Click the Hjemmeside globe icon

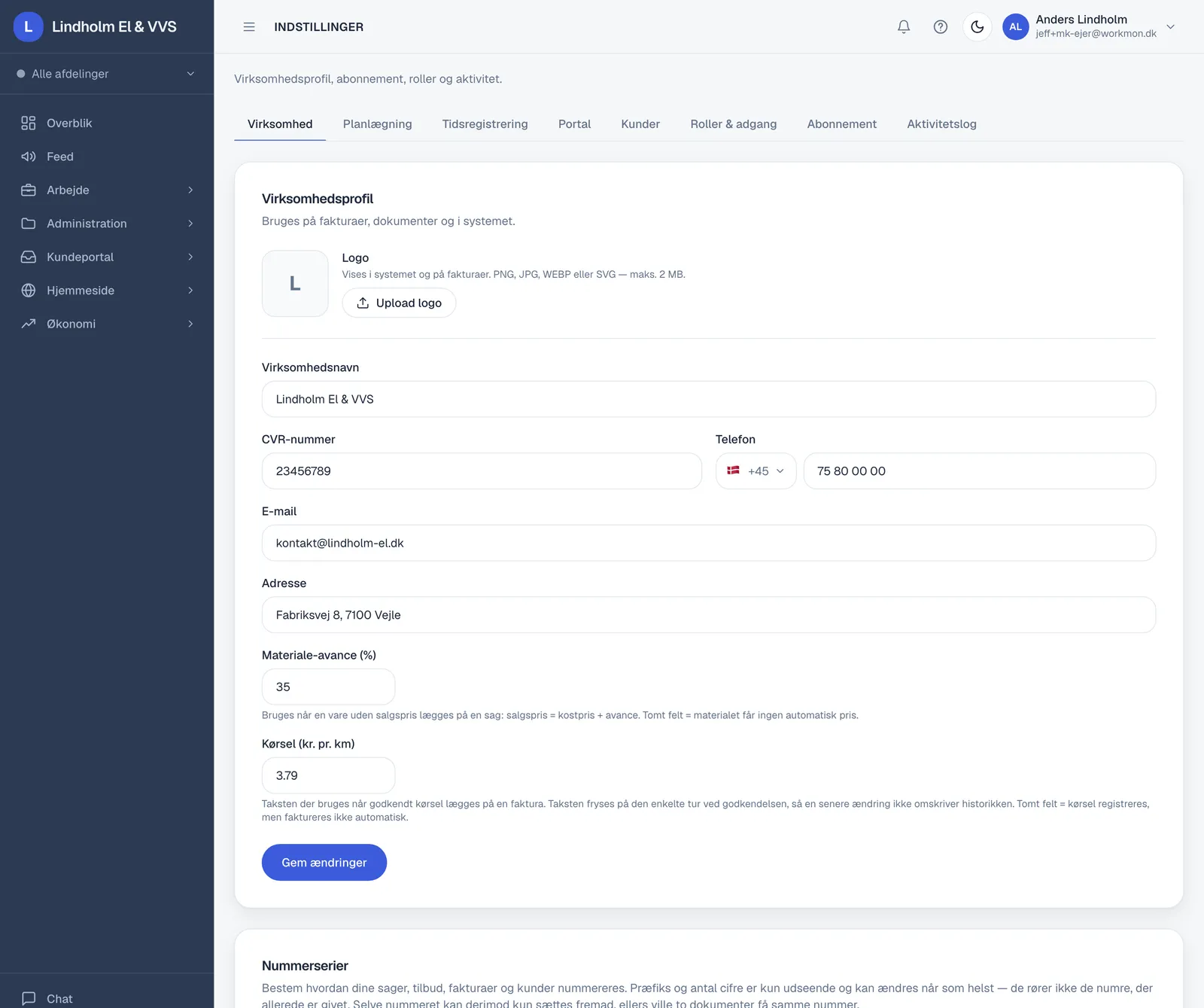29,291
